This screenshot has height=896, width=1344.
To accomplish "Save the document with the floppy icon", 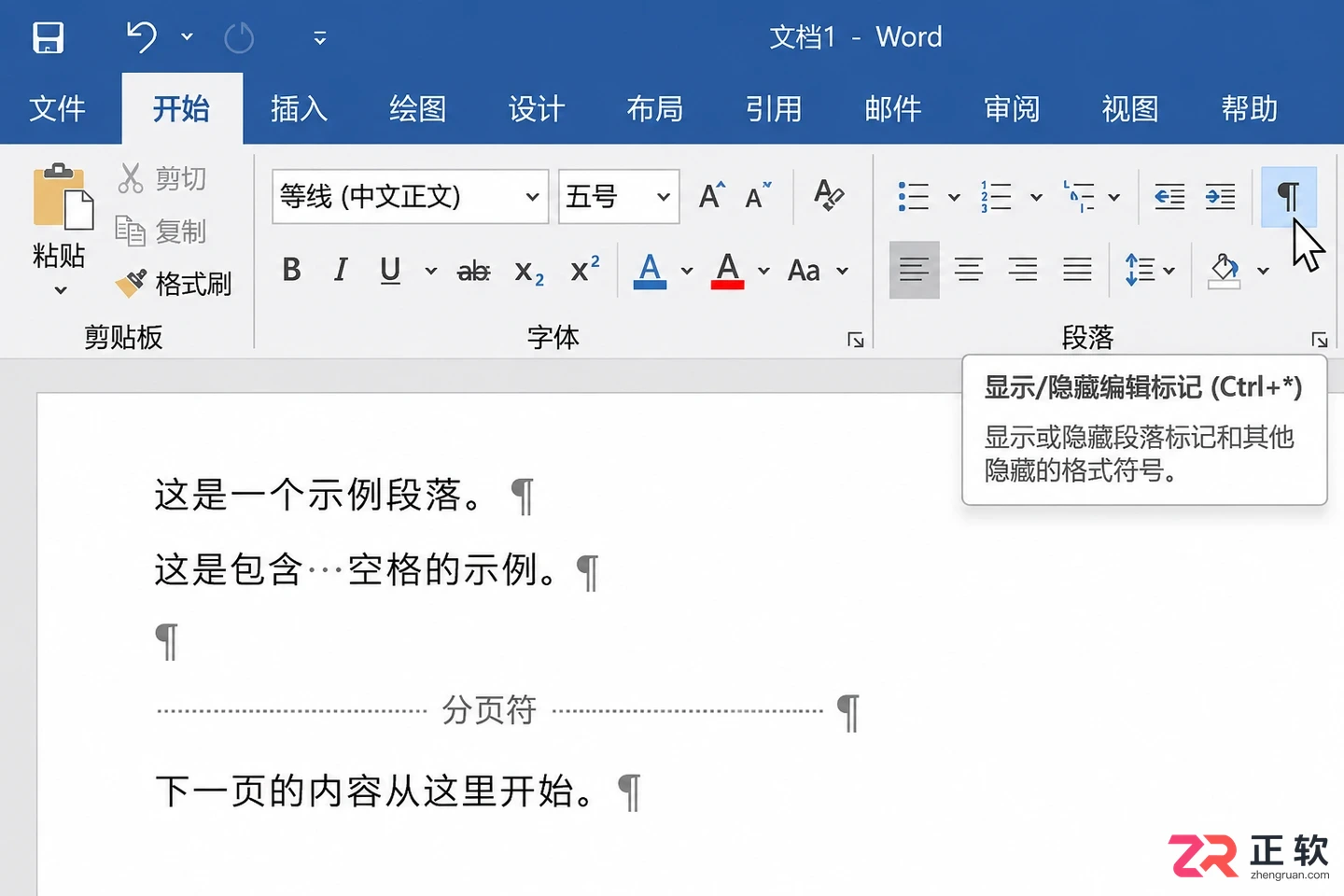I will [x=48, y=37].
